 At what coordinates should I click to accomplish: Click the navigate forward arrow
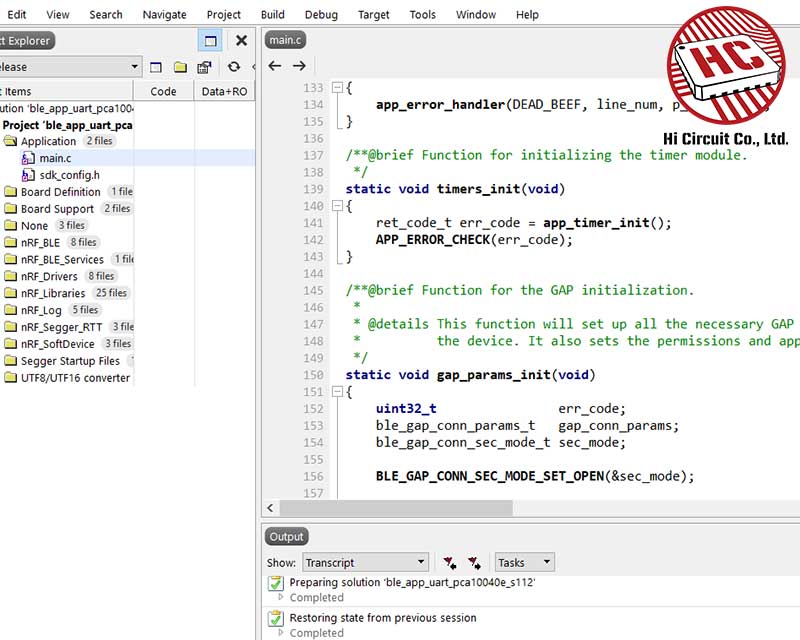(x=299, y=66)
